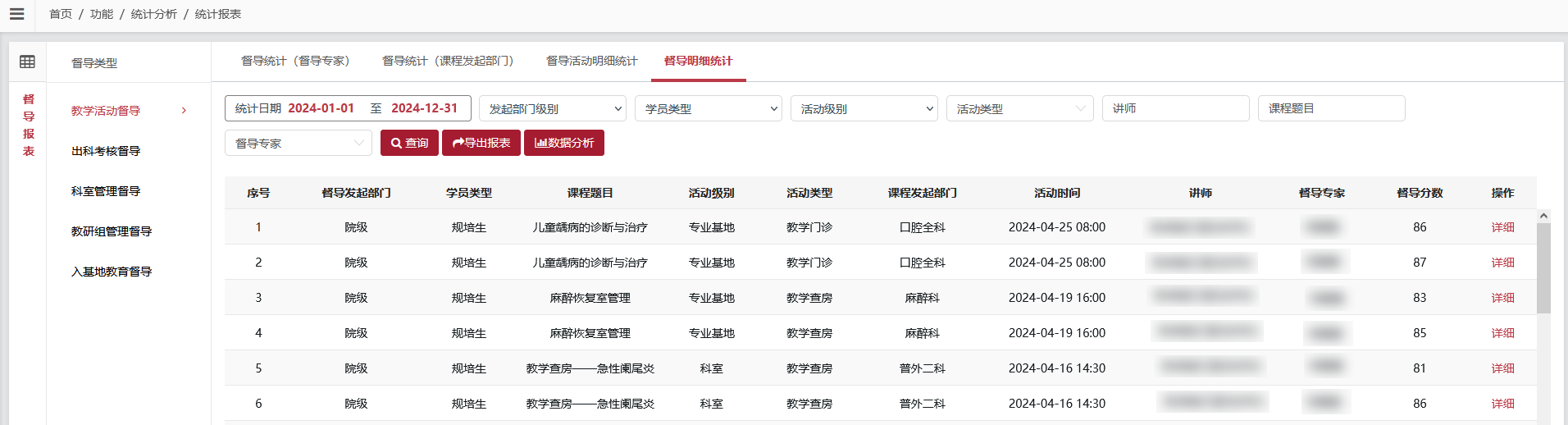Expand 教学活动督导 chevron arrow

pos(184,111)
